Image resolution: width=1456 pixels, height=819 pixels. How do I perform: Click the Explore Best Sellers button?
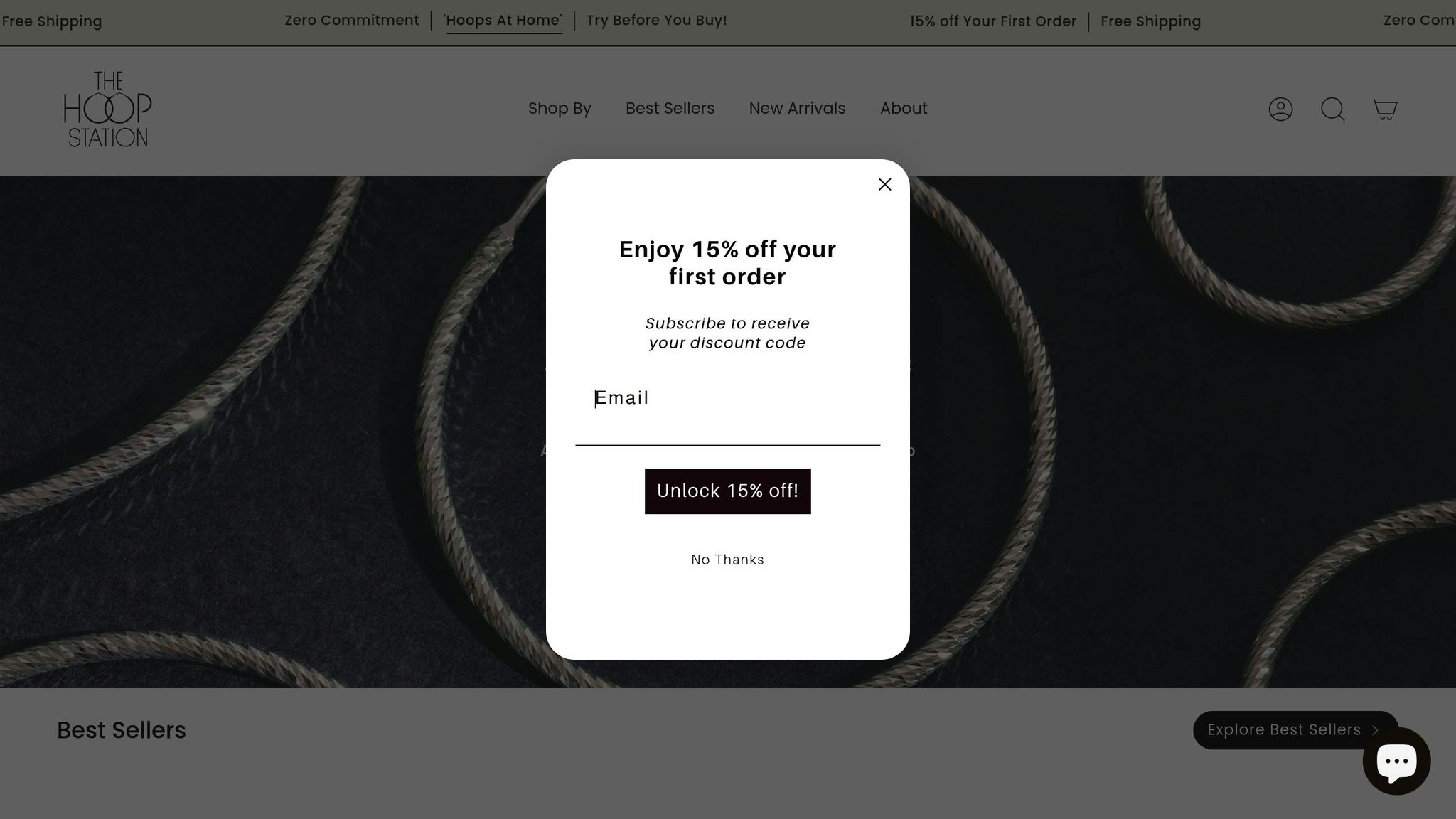(1295, 730)
